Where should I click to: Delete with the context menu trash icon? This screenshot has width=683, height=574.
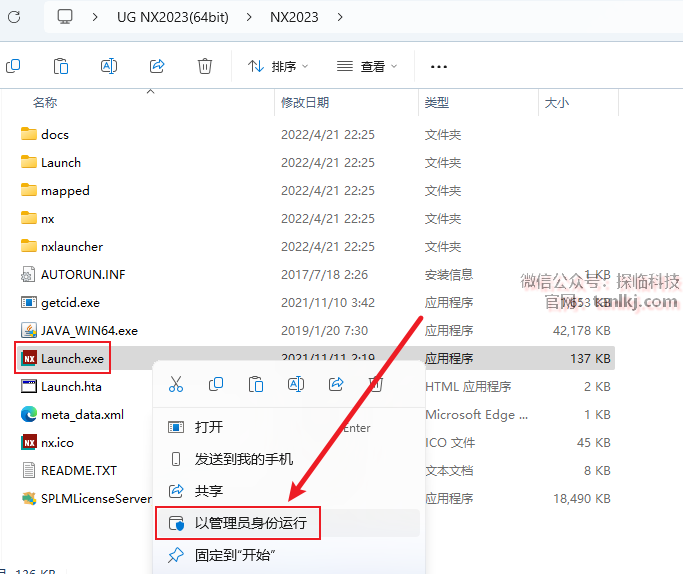pos(376,384)
